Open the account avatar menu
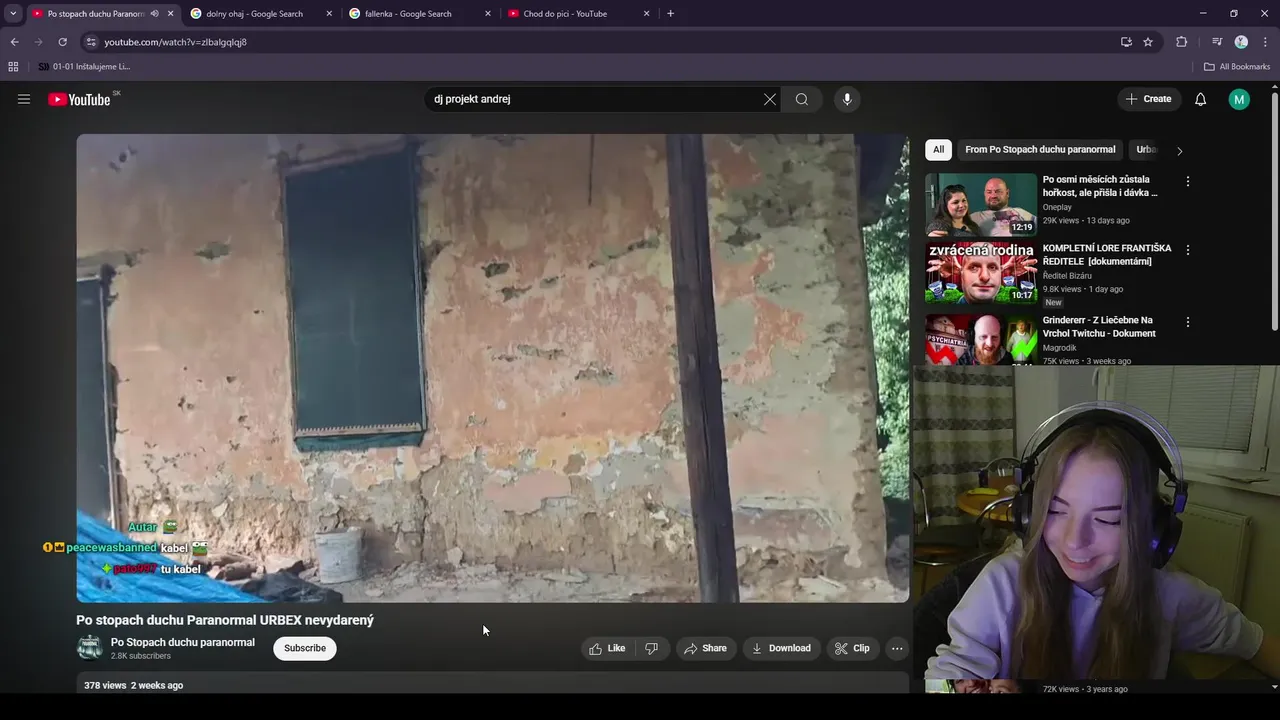Viewport: 1280px width, 720px height. [x=1239, y=99]
